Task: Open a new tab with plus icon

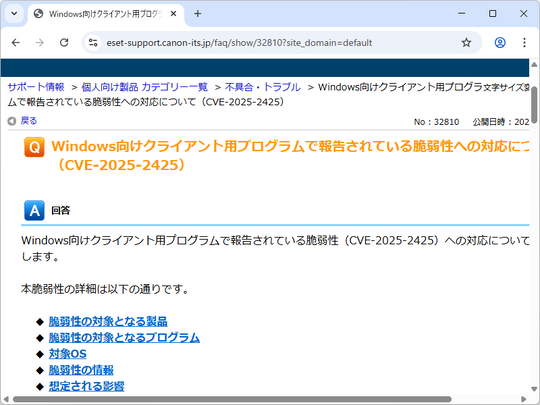Action: 198,14
